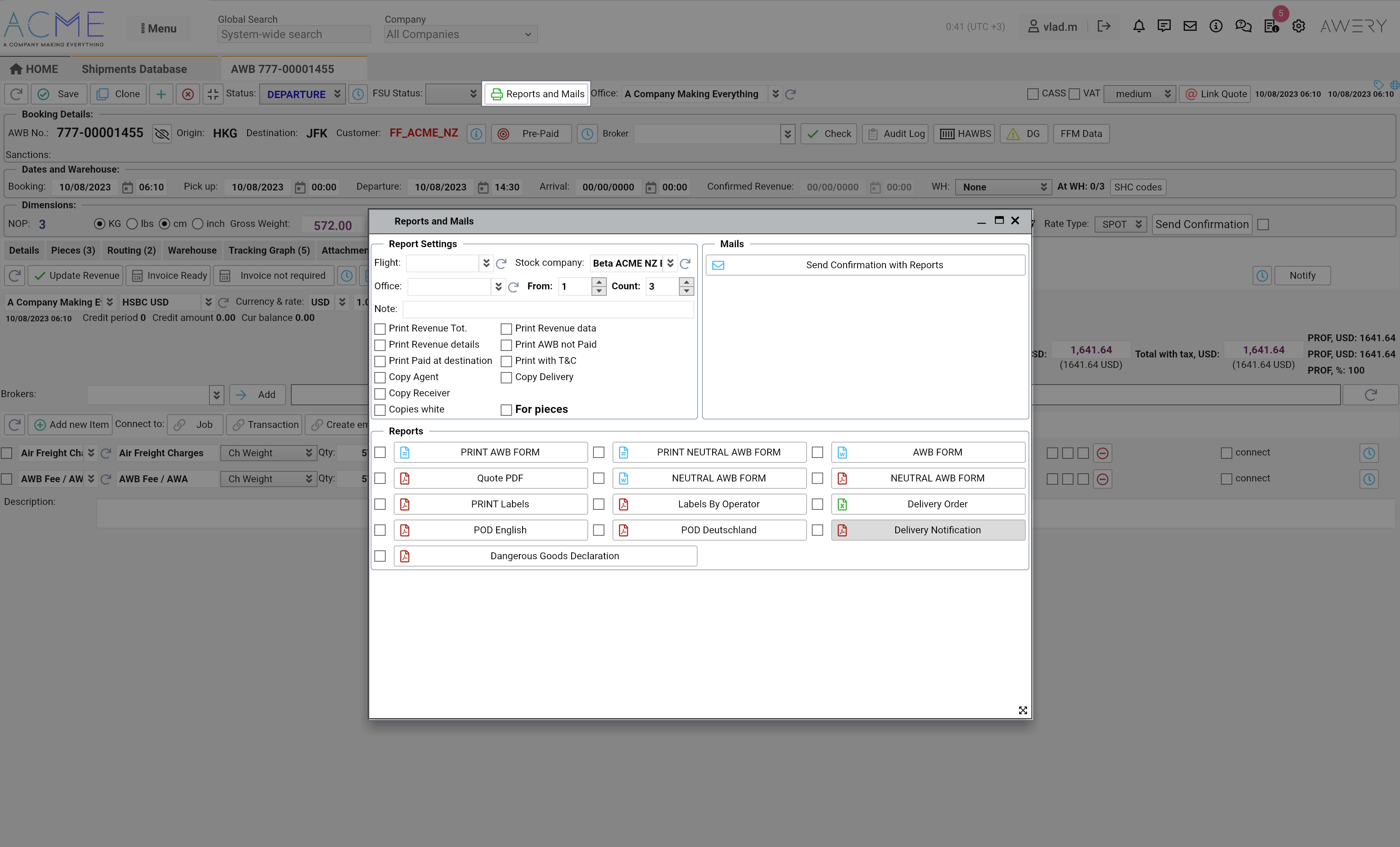Click the envelope icon for Send Confirmation with Reports
1400x847 pixels.
(718, 265)
